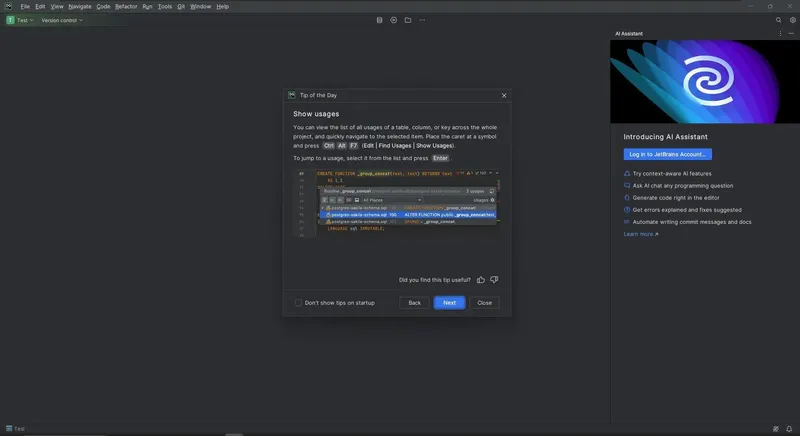Screen dimensions: 800x436
Task: Open AI Assistant panel options (three dots)
Action: click(x=780, y=34)
